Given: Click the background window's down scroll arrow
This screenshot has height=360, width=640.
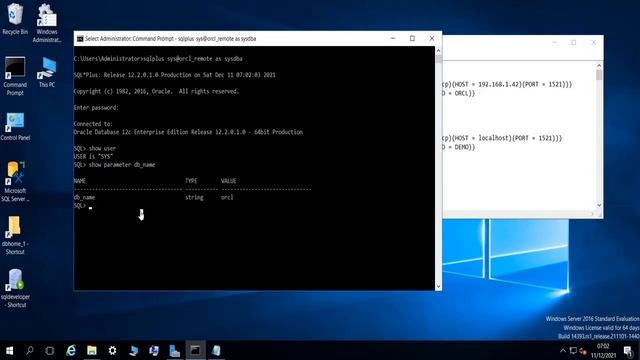Looking at the screenshot, I should tap(599, 205).
